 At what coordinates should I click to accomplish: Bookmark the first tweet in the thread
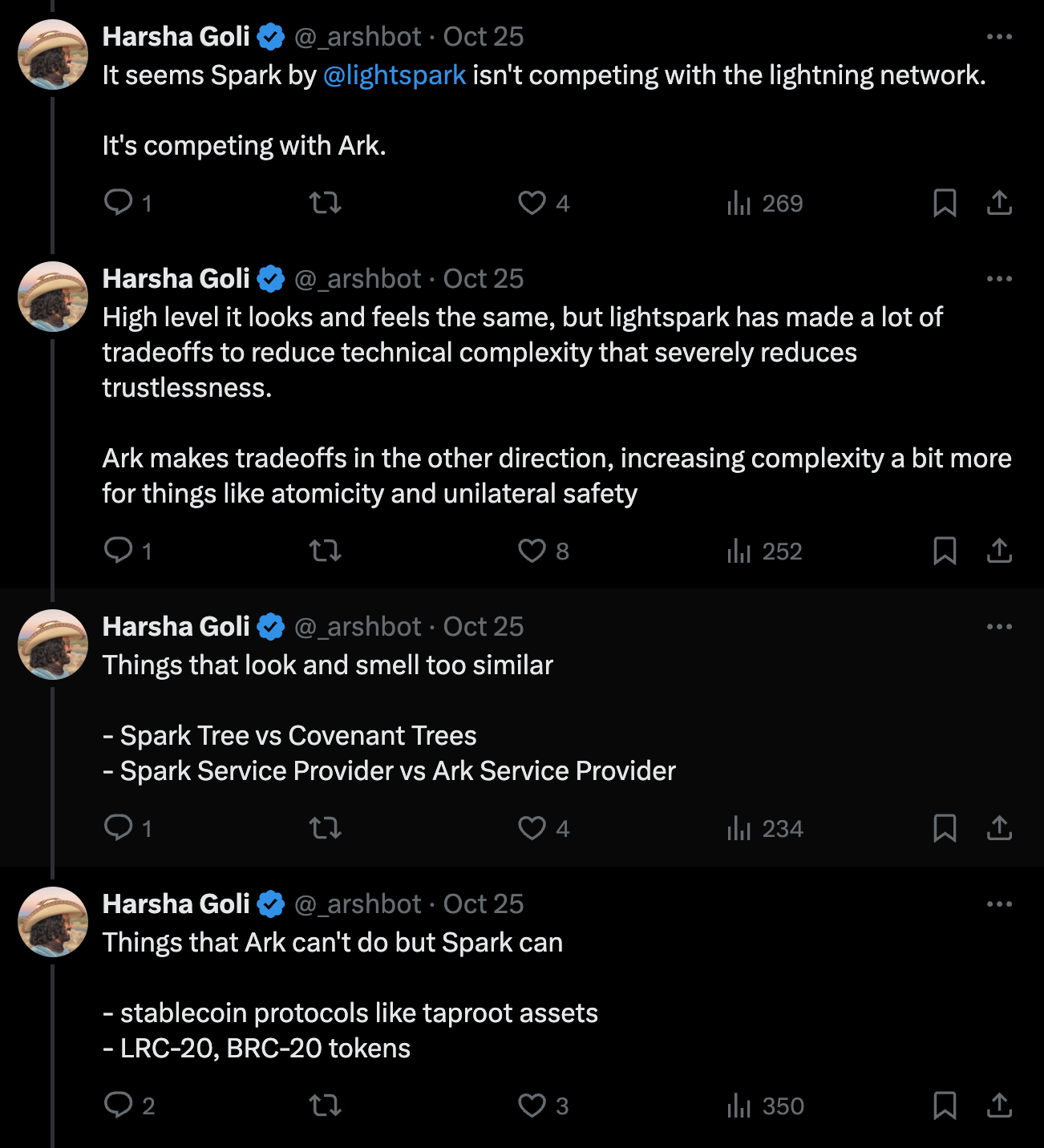(x=945, y=203)
